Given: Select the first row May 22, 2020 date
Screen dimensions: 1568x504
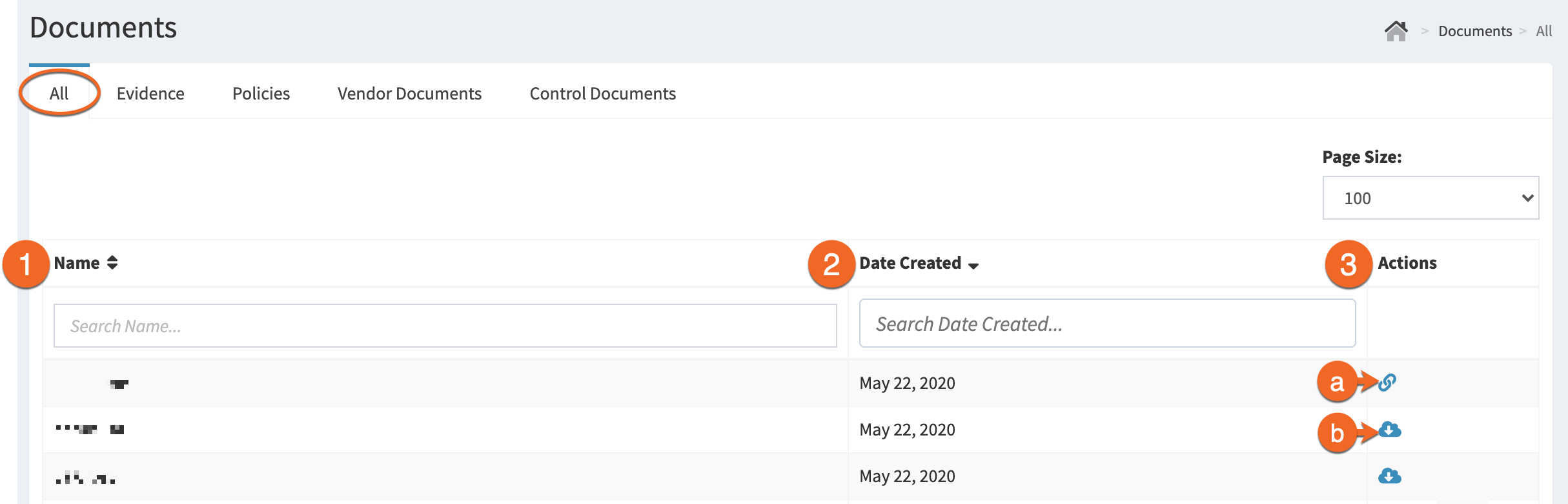Looking at the screenshot, I should pos(907,383).
